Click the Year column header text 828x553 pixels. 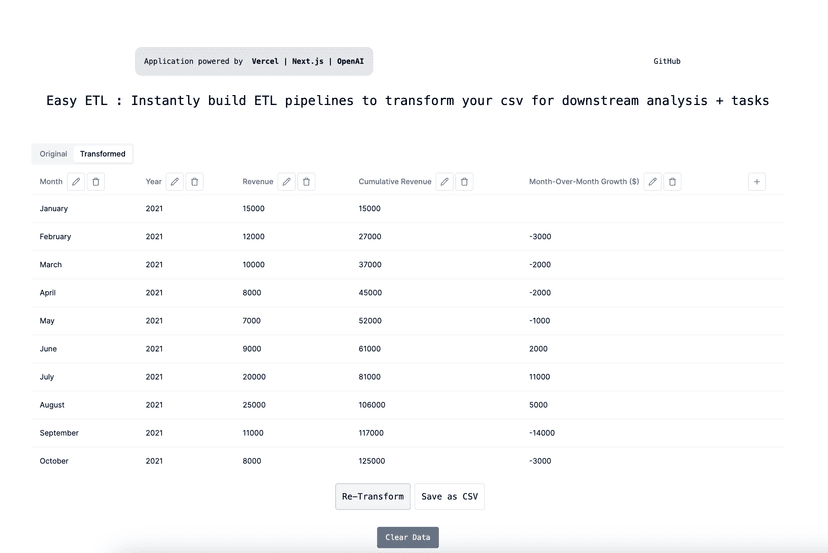coord(154,182)
